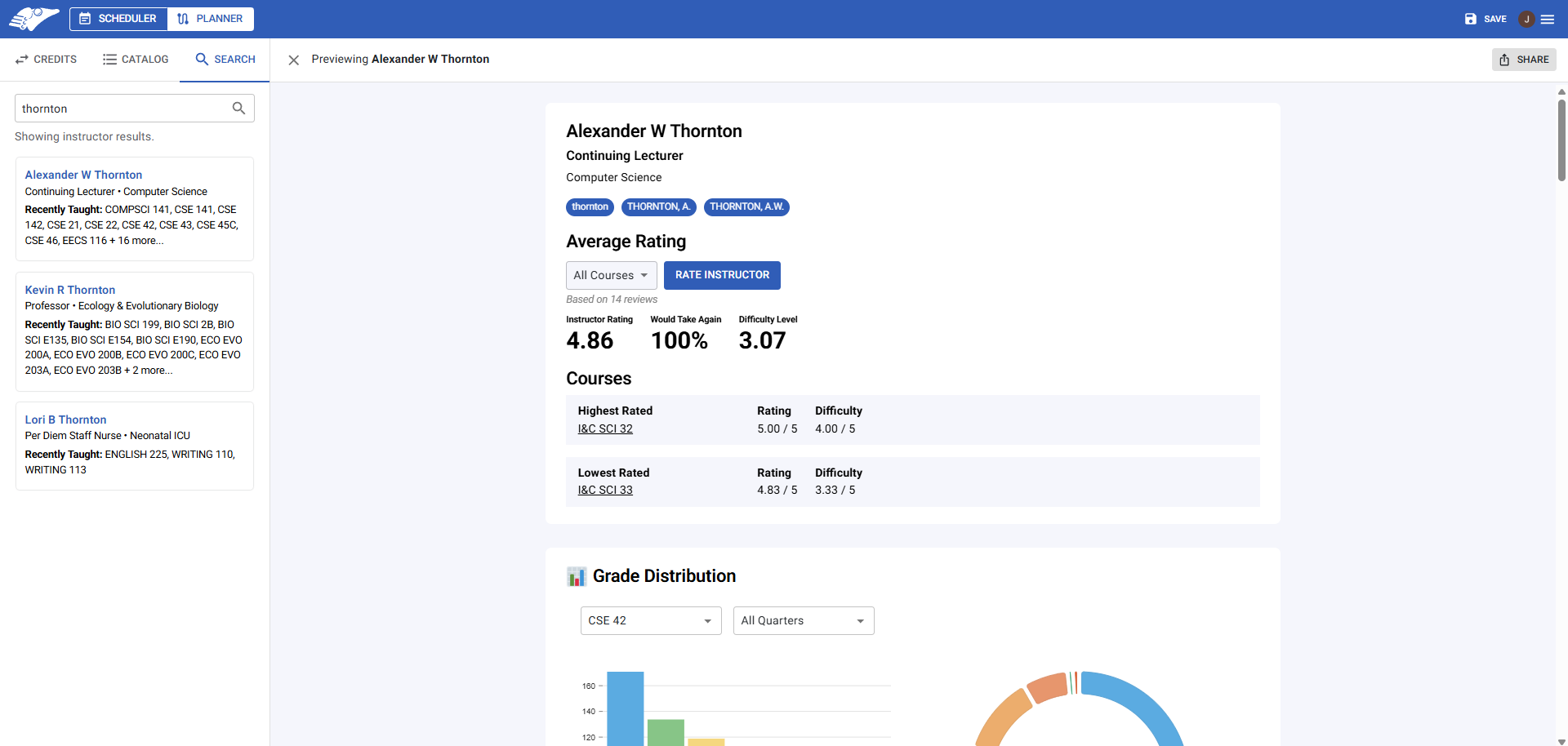Expand the All Quarters dropdown
This screenshot has height=746, width=1568.
[803, 620]
